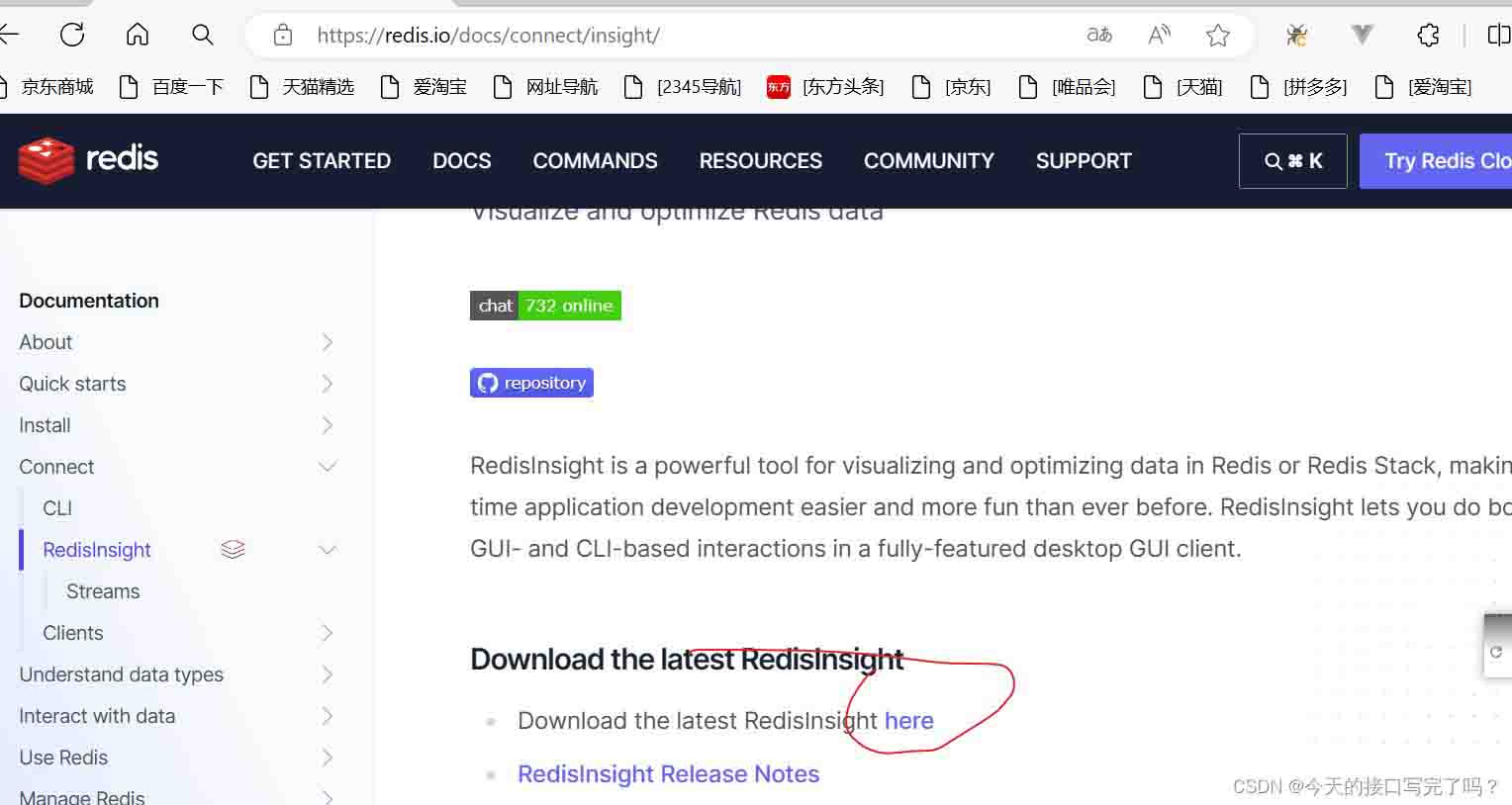This screenshot has height=805, width=1512.
Task: Open the 百度一下 bookmark
Action: [x=171, y=87]
